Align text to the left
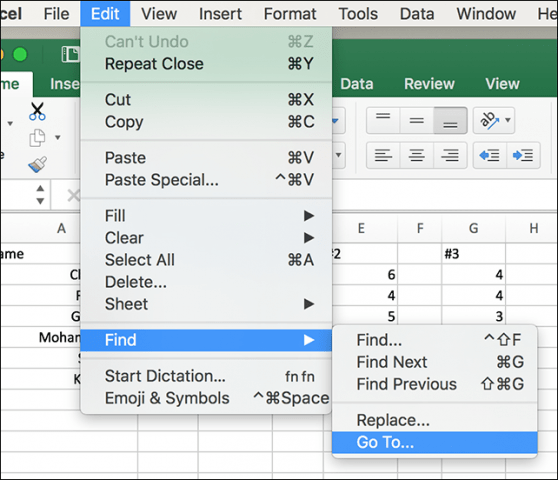 [x=383, y=155]
